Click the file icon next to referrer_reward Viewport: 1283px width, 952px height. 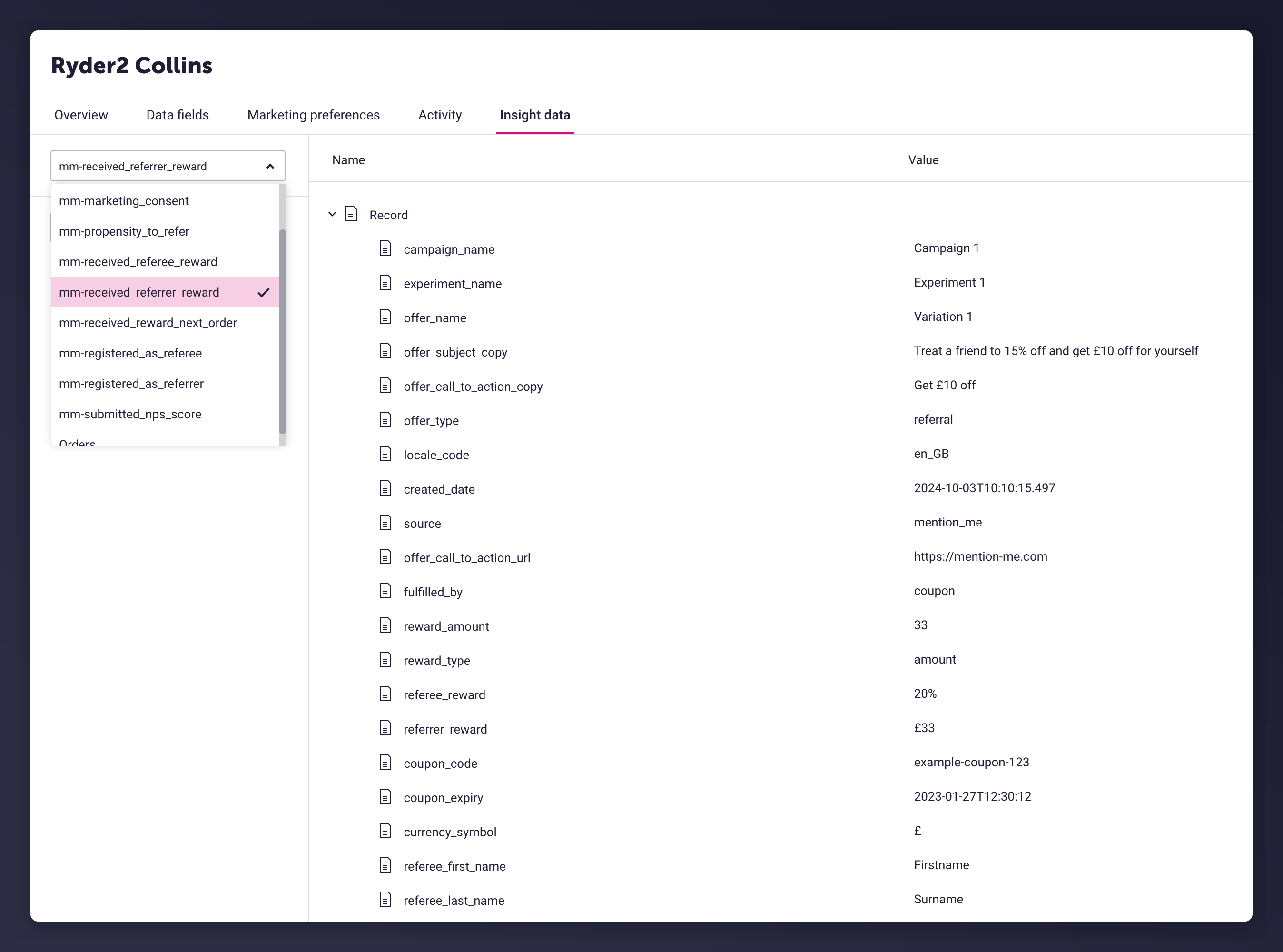point(385,728)
